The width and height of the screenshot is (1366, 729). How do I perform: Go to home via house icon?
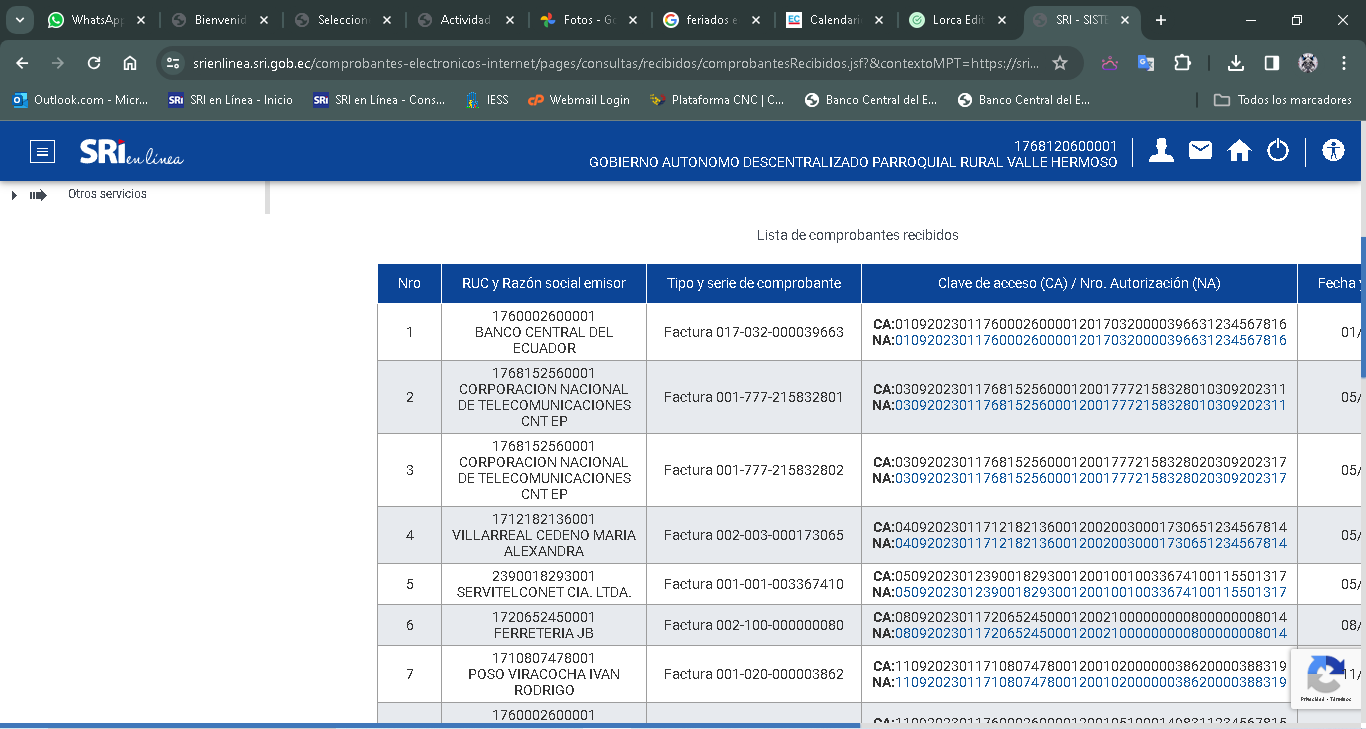(1239, 150)
